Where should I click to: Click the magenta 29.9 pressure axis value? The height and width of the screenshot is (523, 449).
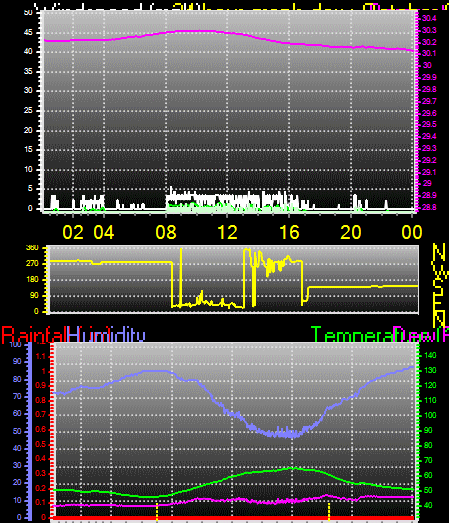point(429,77)
